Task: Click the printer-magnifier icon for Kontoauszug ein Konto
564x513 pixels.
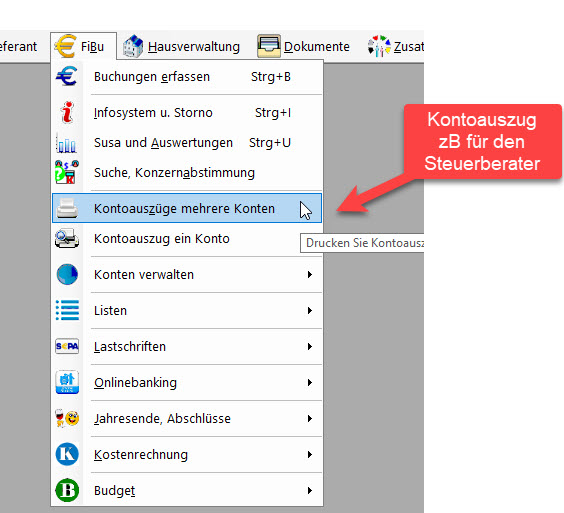Action: click(67, 238)
